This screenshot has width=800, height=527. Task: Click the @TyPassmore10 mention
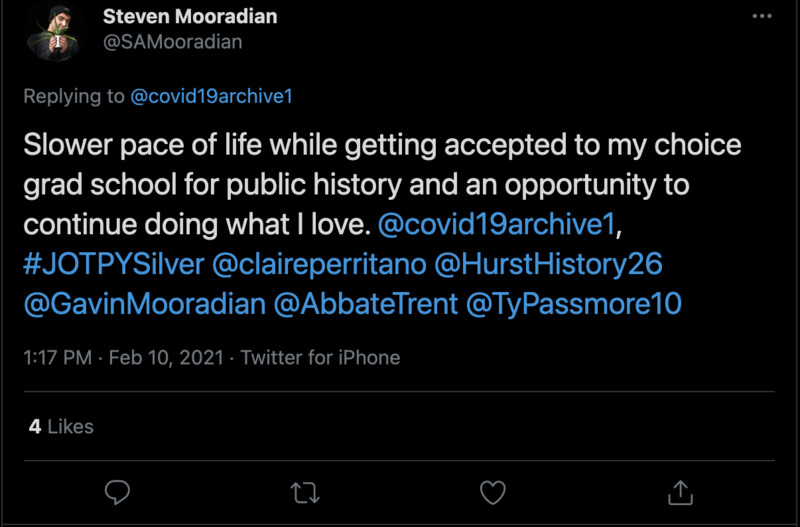pos(574,303)
